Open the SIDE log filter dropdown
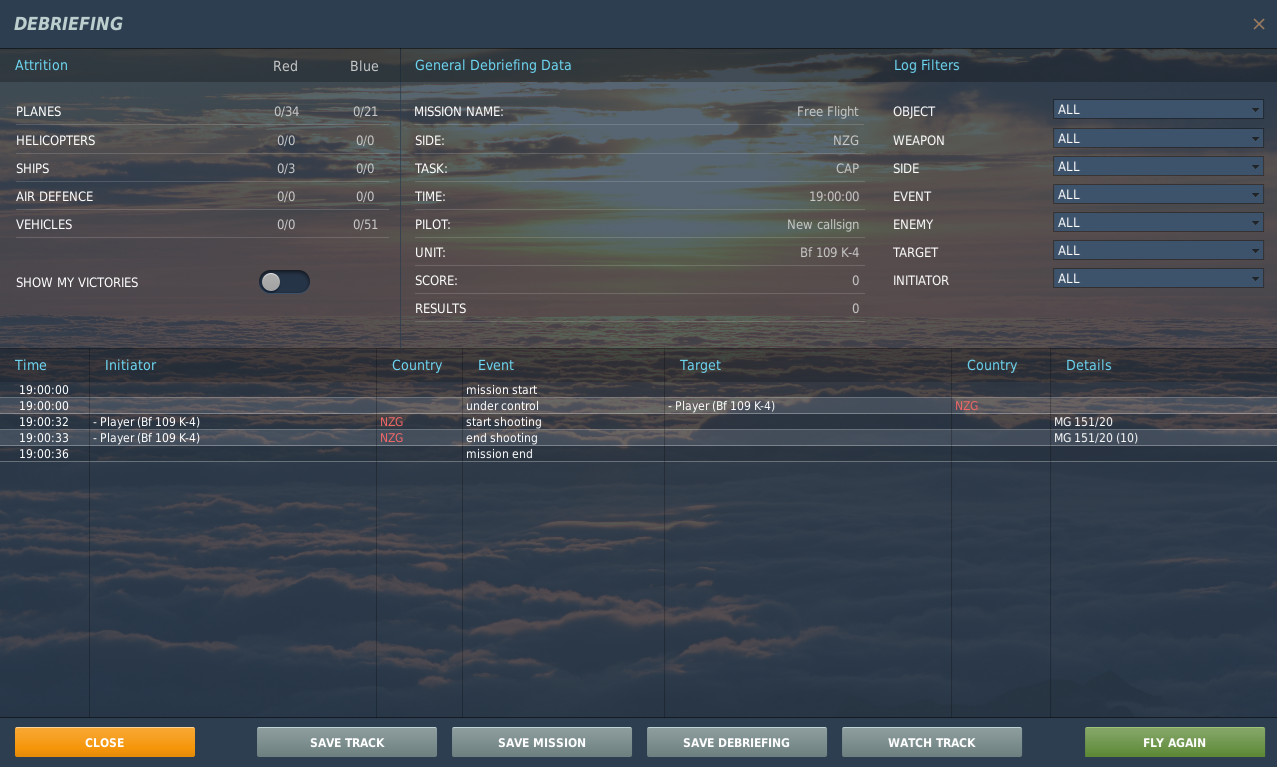1277x767 pixels. pyautogui.click(x=1157, y=167)
